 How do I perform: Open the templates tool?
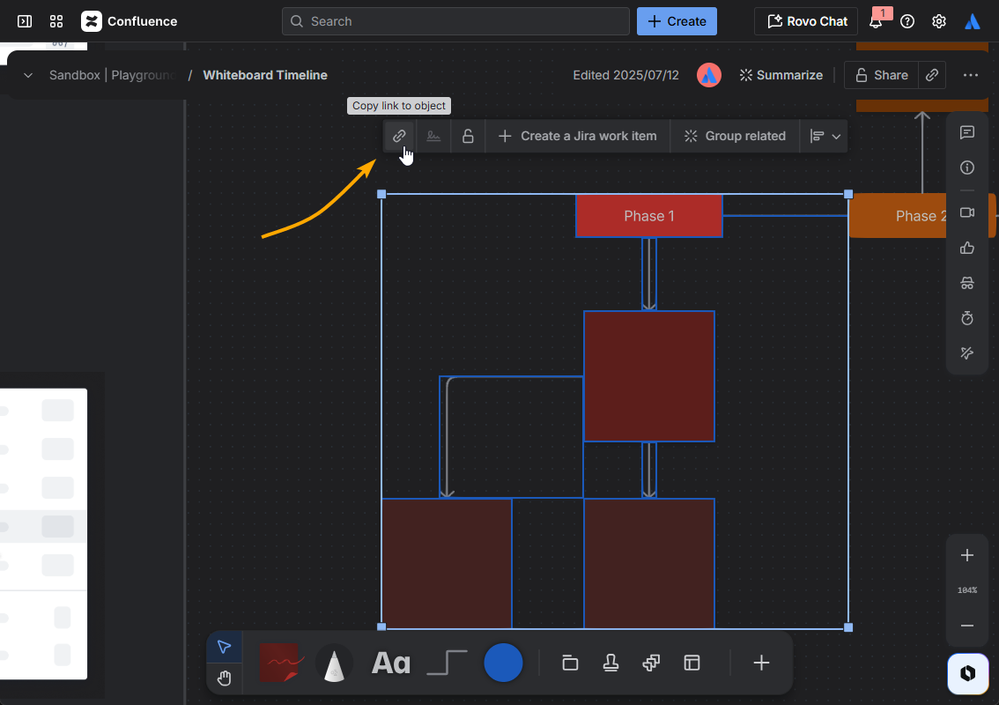click(x=692, y=663)
